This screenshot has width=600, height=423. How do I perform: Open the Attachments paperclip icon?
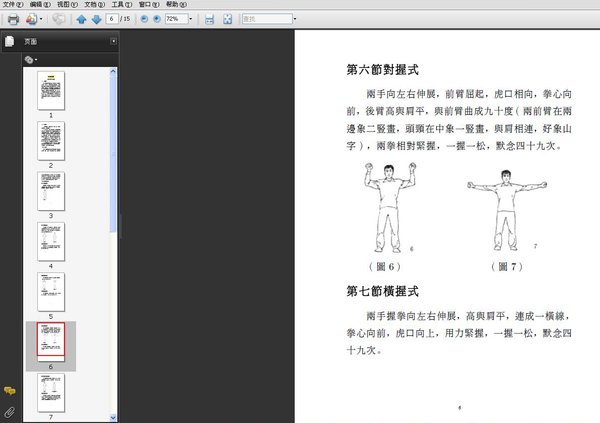(10, 412)
